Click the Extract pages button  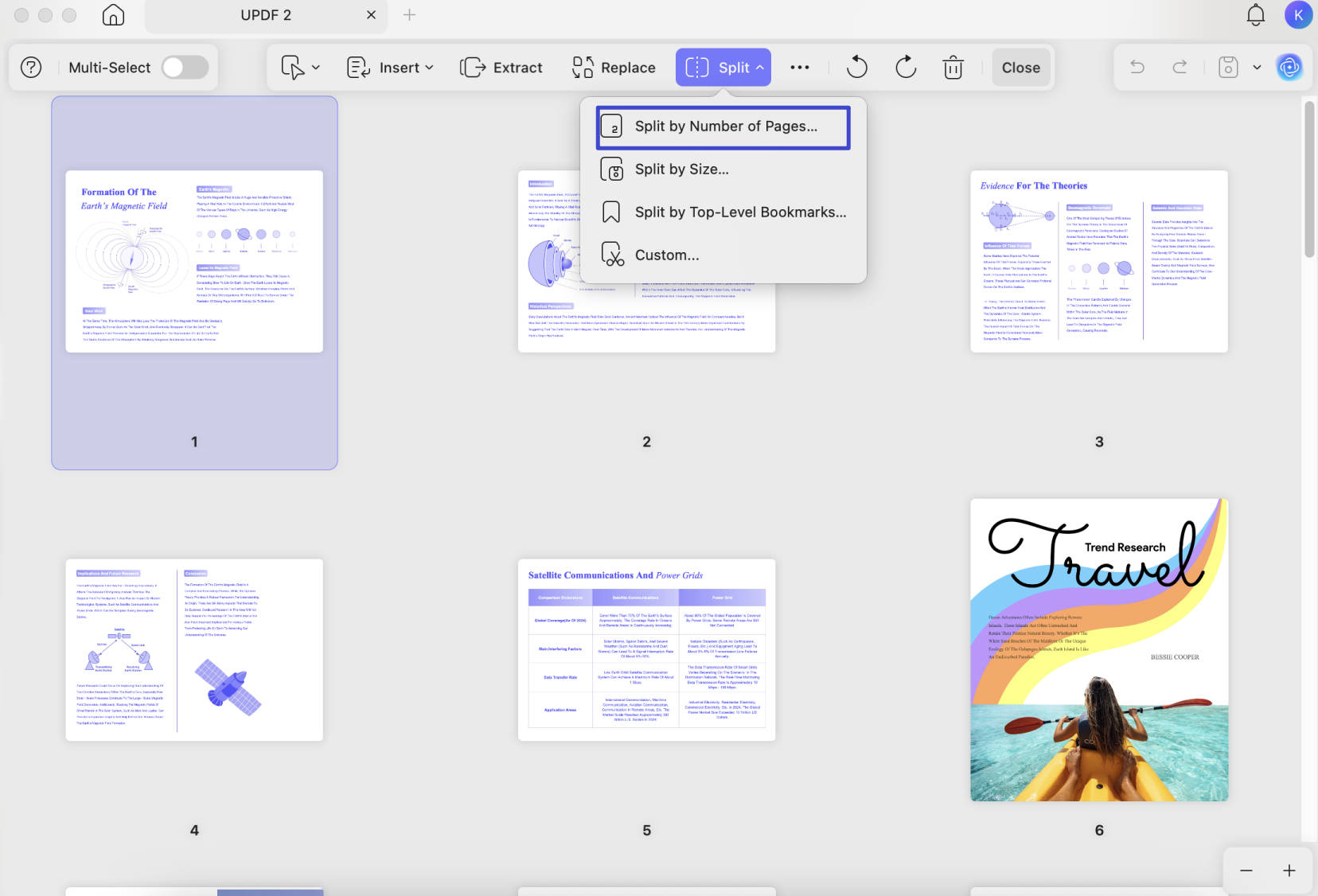(x=501, y=68)
